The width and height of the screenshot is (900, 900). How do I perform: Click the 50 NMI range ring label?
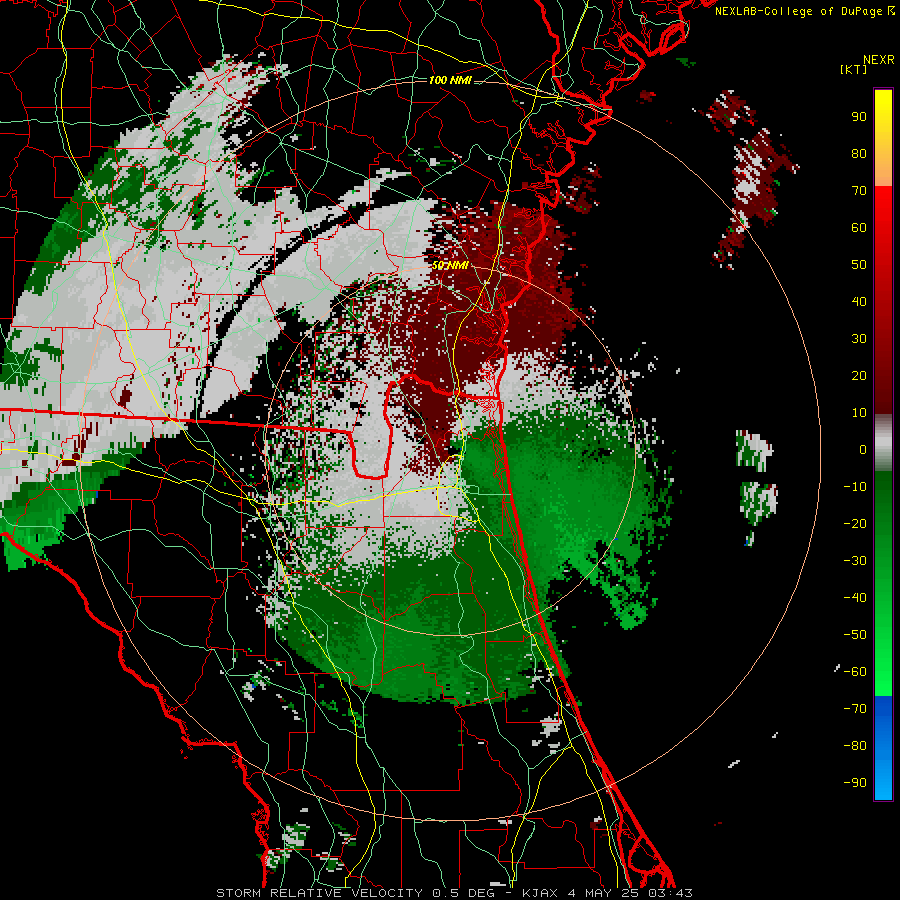pos(450,265)
